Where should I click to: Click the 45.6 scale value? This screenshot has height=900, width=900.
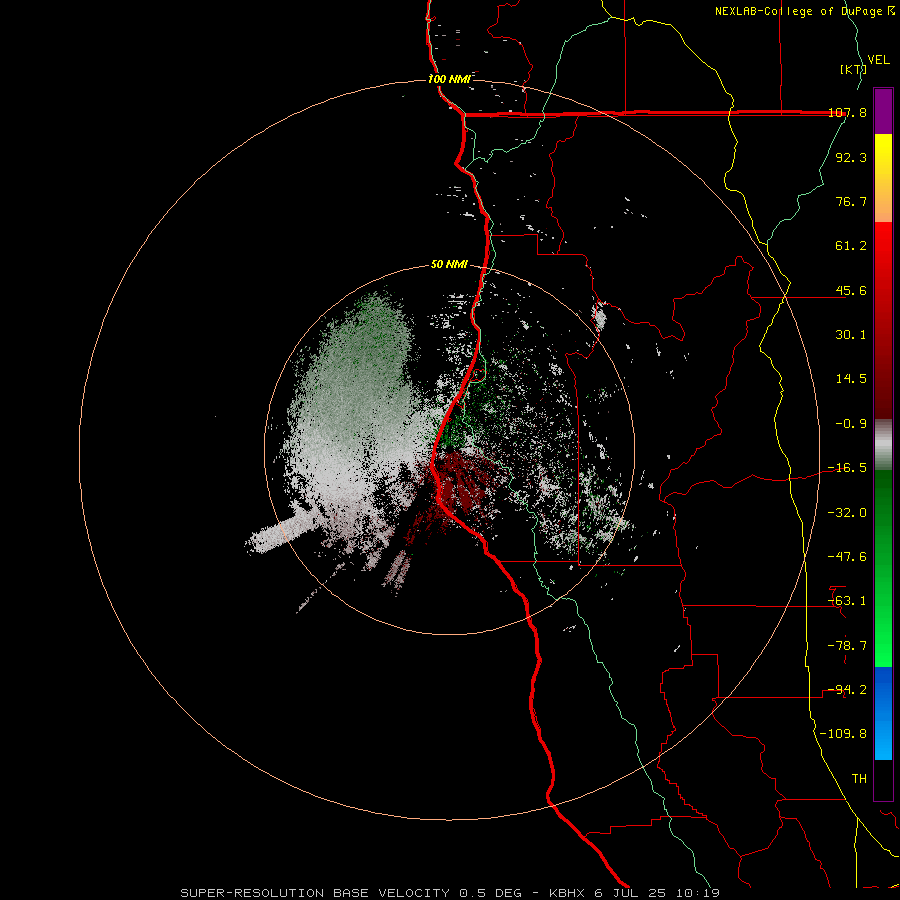pos(851,290)
